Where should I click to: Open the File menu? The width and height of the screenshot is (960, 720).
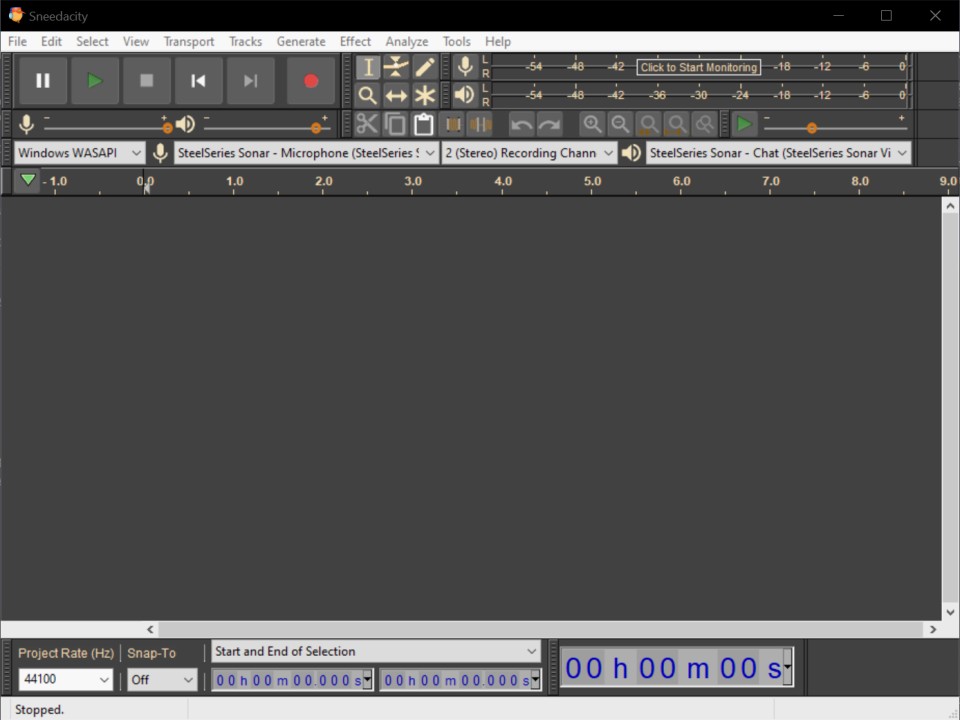[17, 42]
